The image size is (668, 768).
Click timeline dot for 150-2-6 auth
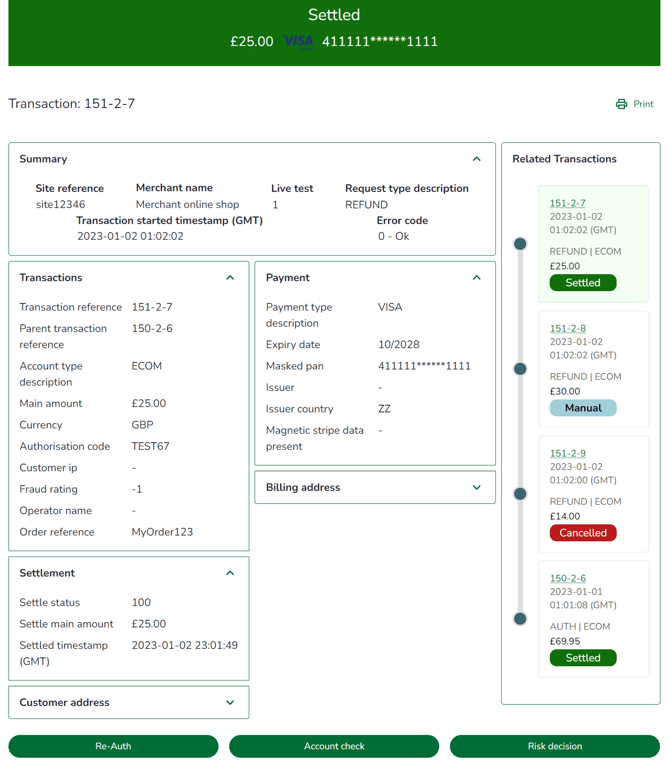coord(520,619)
